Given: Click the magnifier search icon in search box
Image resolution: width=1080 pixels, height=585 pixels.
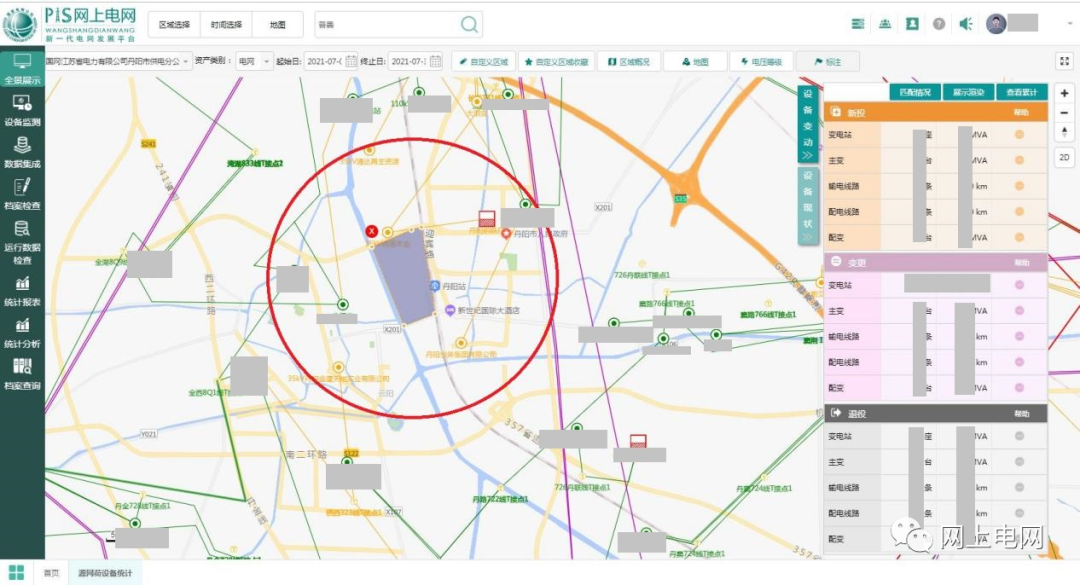Looking at the screenshot, I should 469,25.
